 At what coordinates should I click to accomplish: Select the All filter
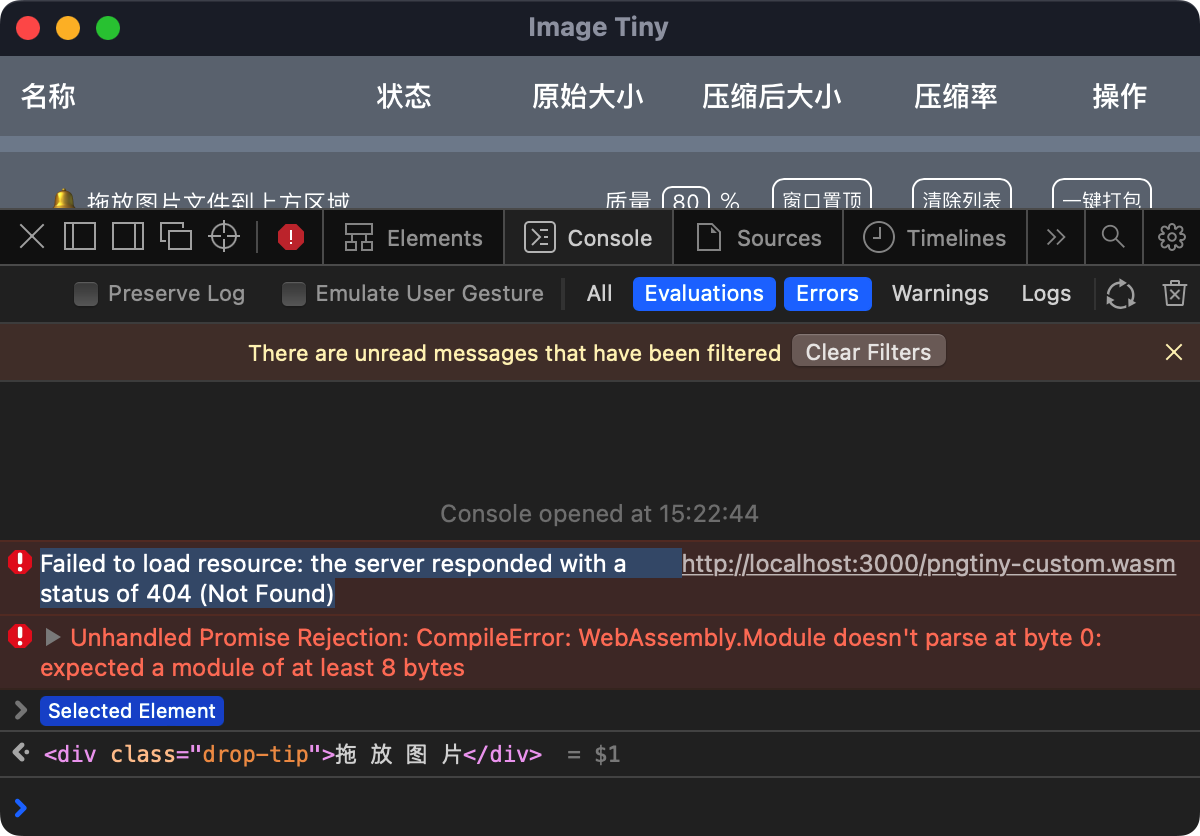coord(600,294)
